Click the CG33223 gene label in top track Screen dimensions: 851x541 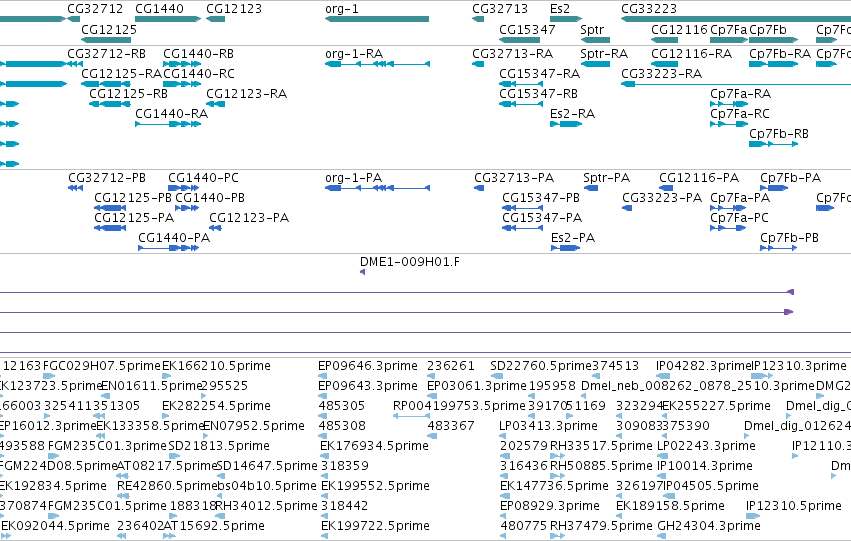click(649, 9)
